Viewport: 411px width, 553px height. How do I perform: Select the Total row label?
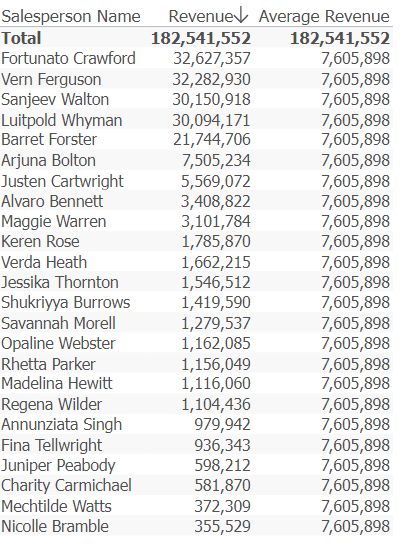coord(21,38)
